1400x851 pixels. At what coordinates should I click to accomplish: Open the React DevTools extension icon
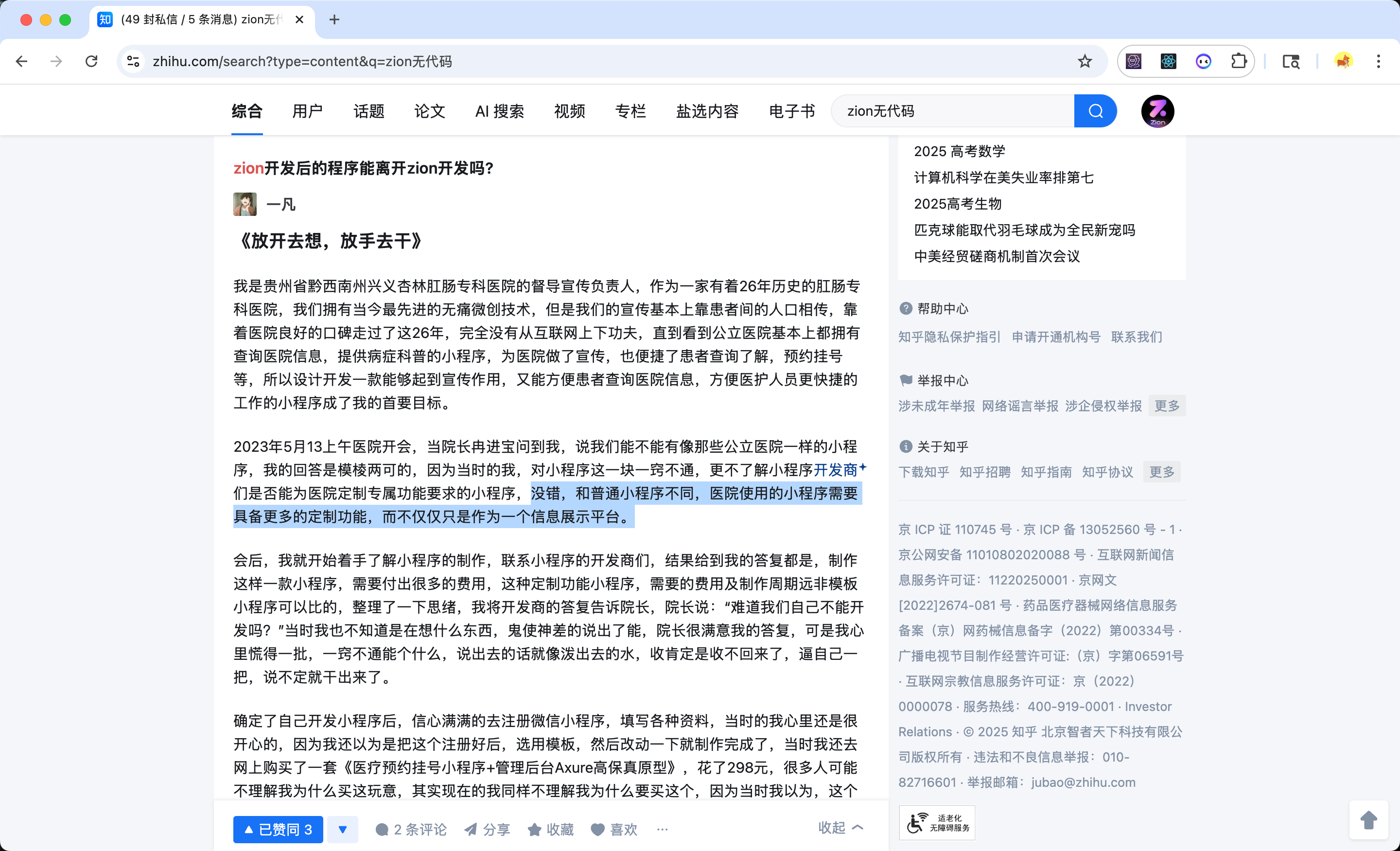pyautogui.click(x=1168, y=61)
